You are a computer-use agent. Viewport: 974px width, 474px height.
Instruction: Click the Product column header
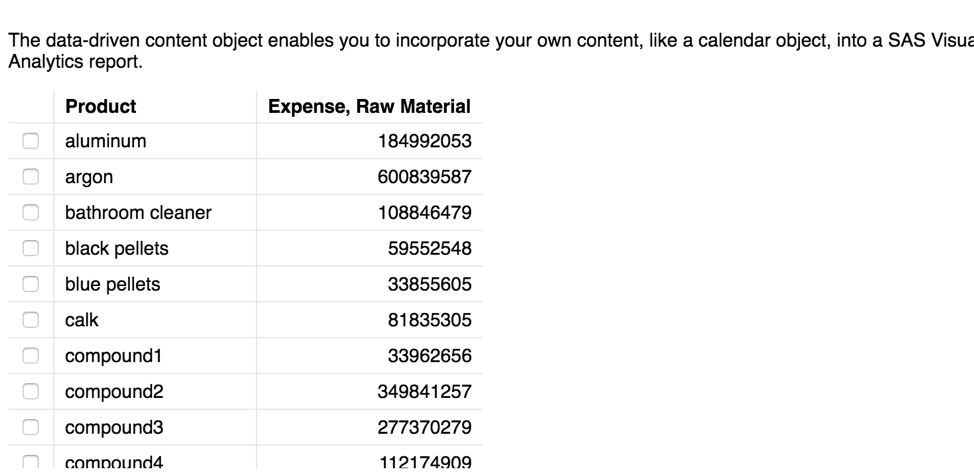coord(101,106)
